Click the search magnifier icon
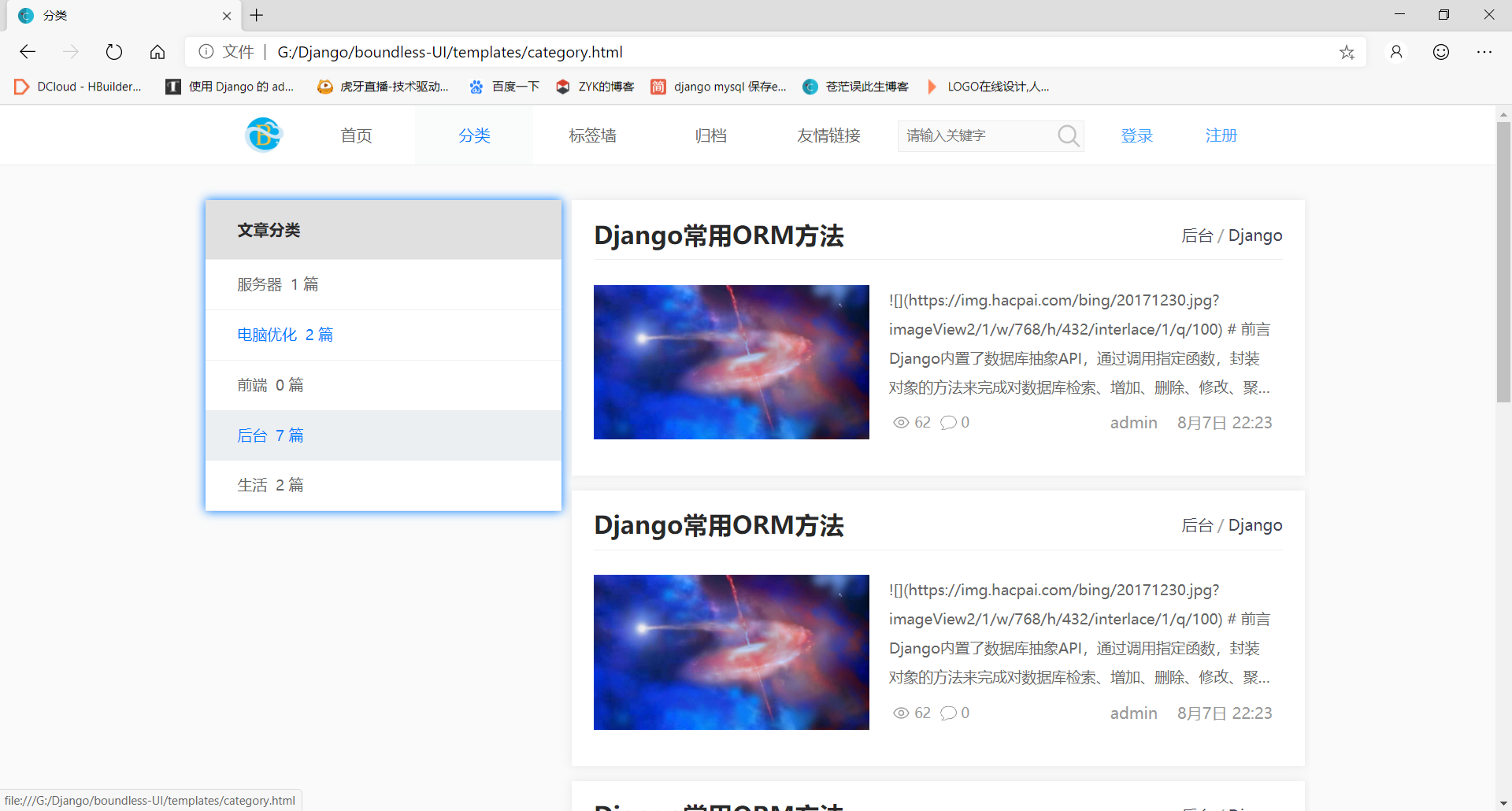Screen dimensions: 1512x811 (x=1068, y=135)
